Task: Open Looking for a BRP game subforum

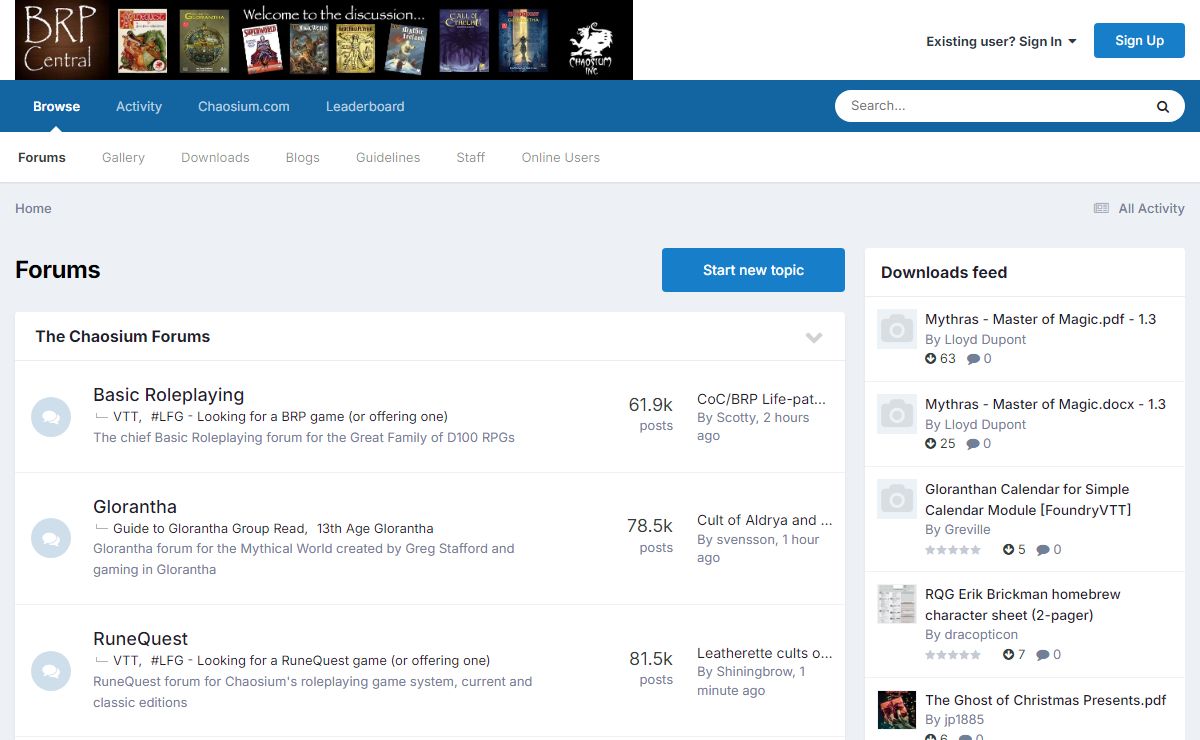Action: [x=299, y=416]
